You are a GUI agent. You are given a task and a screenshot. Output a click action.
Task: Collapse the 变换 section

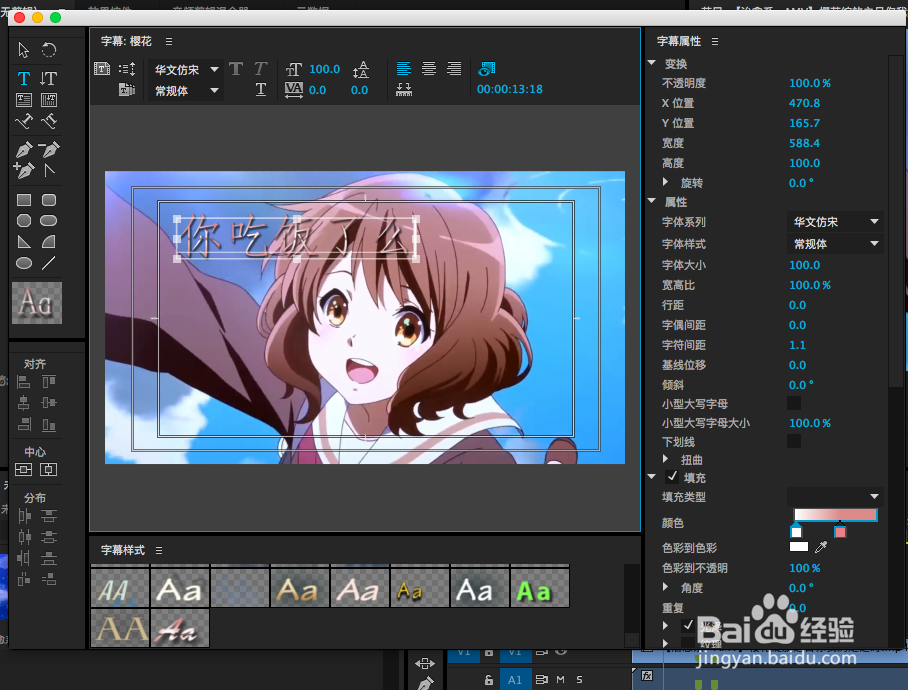pyautogui.click(x=652, y=63)
